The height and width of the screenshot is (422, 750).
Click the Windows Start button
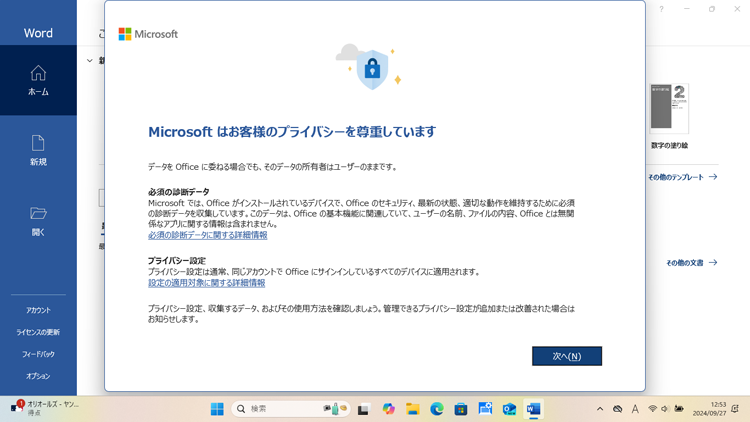[x=217, y=409]
